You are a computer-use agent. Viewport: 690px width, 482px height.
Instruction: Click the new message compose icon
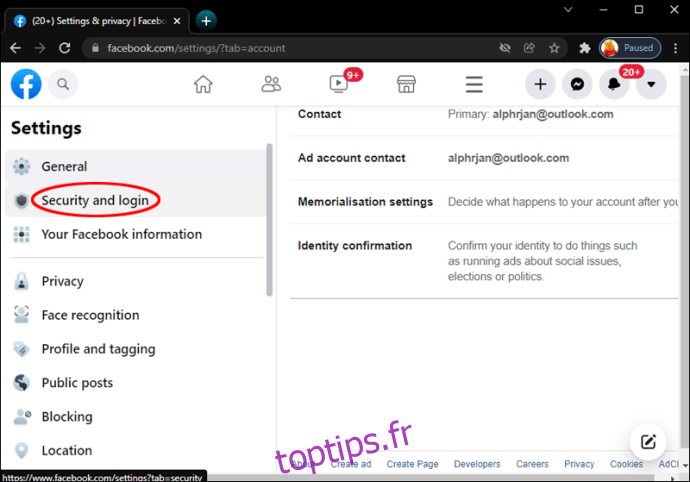point(648,442)
